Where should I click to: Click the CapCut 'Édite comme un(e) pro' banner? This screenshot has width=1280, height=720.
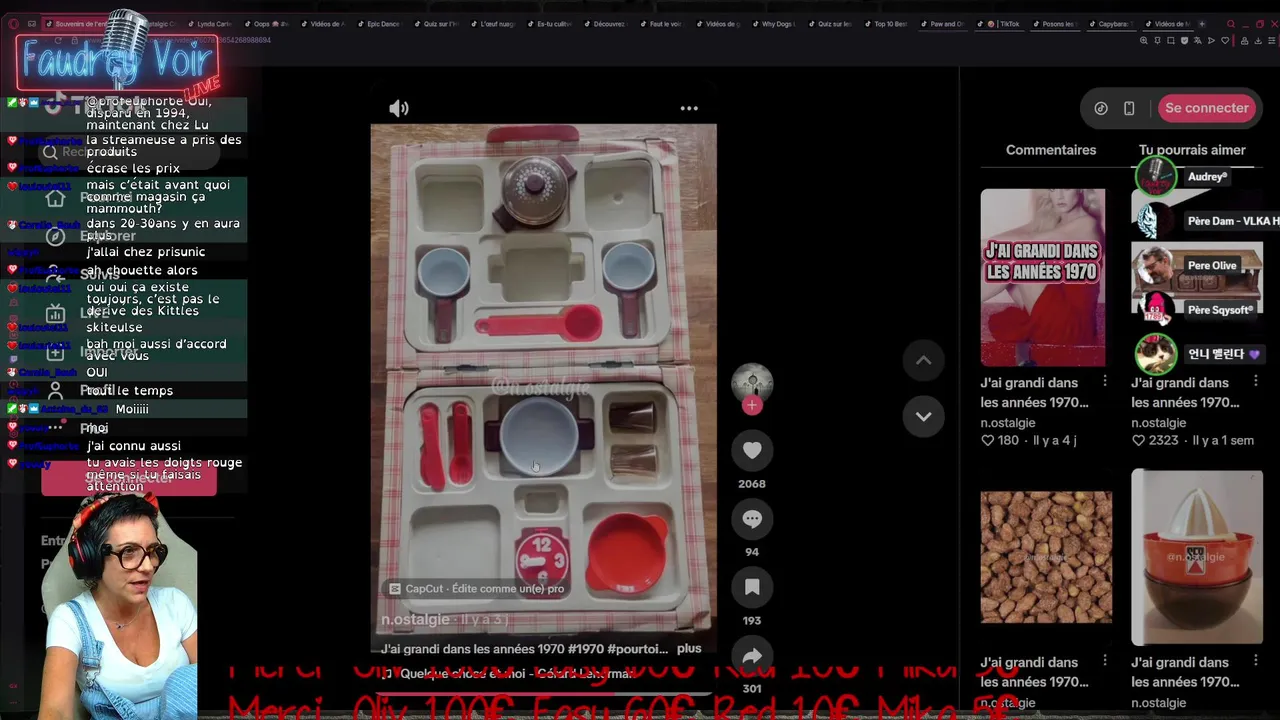pos(477,589)
